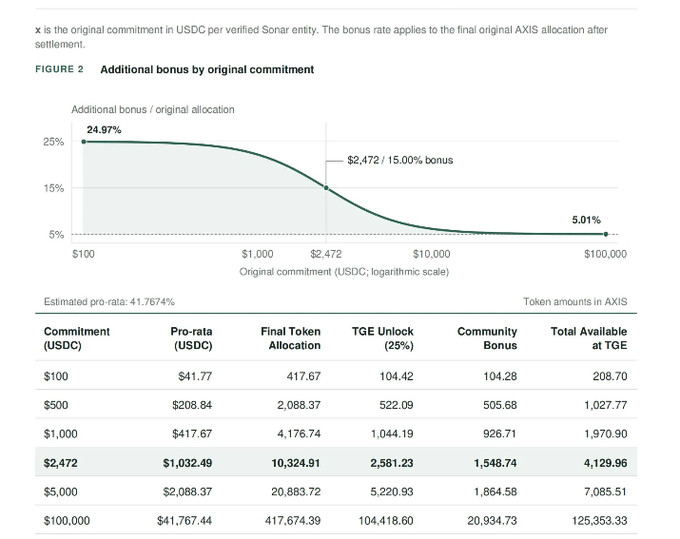Click the '$5,000' commitment cell
This screenshot has width=680, height=539.
(61, 492)
